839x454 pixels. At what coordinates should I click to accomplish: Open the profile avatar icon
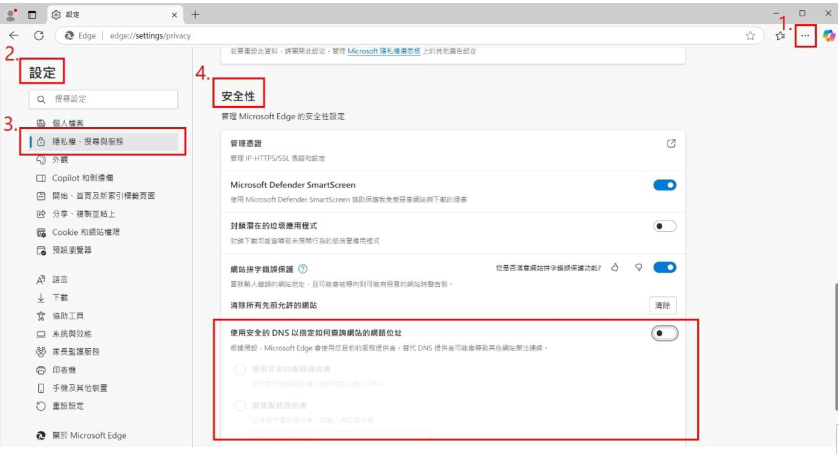coord(11,14)
